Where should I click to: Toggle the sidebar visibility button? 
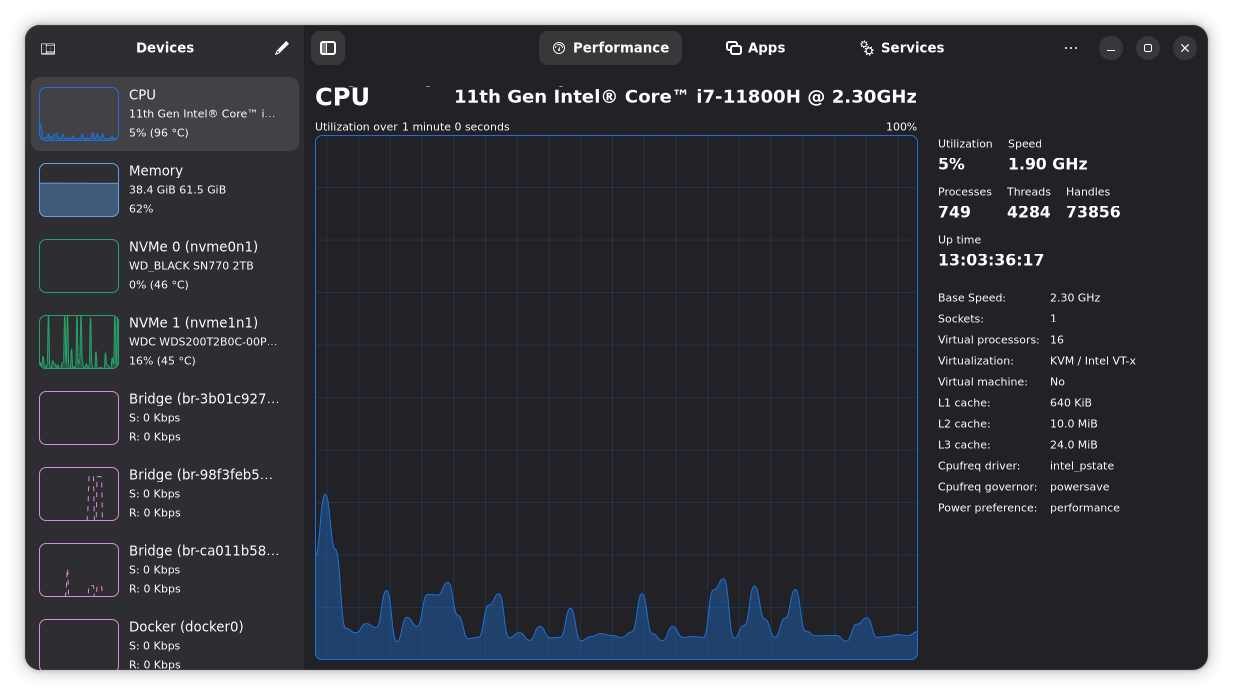pyautogui.click(x=328, y=48)
